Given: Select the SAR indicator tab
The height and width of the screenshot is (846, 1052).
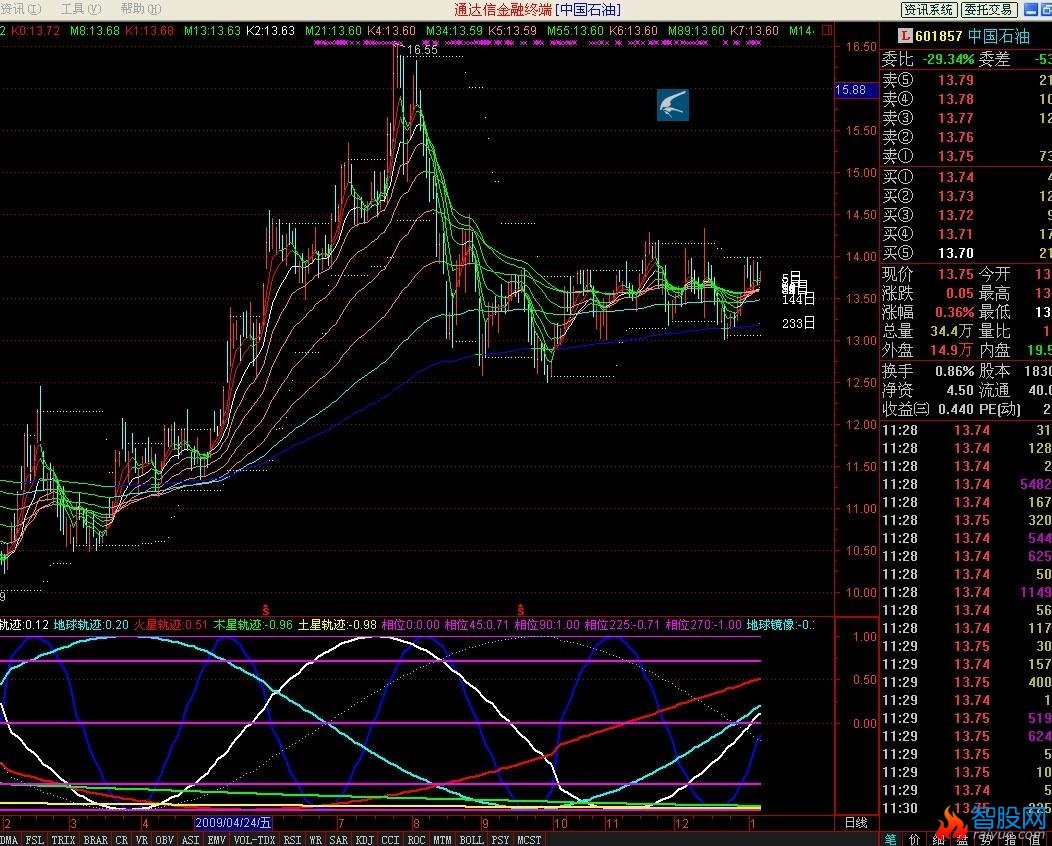Looking at the screenshot, I should (338, 839).
